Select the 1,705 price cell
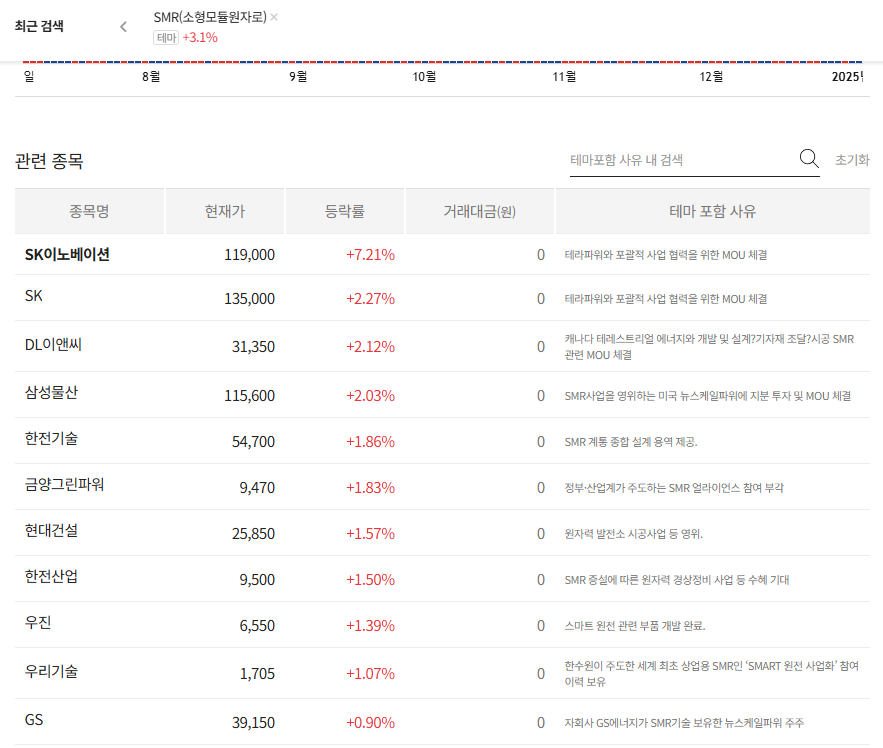This screenshot has height=748, width=883. [x=257, y=674]
